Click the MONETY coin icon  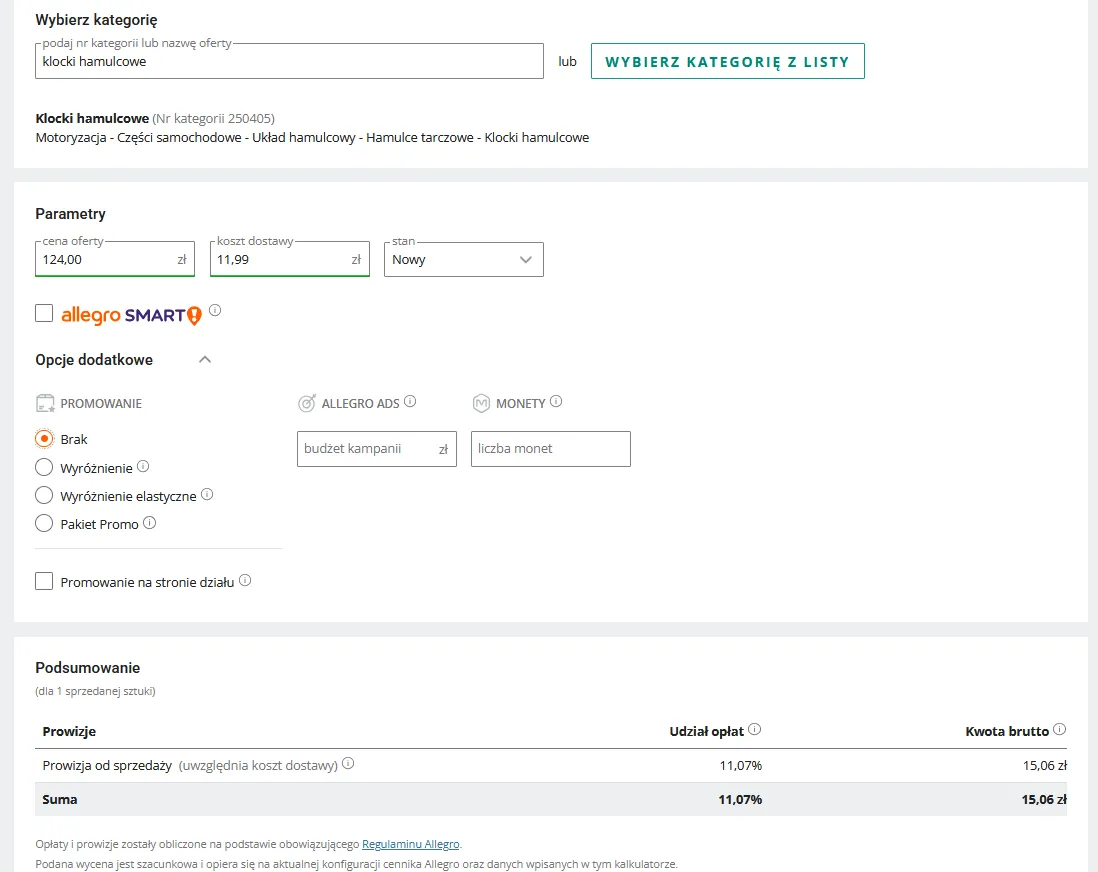481,402
